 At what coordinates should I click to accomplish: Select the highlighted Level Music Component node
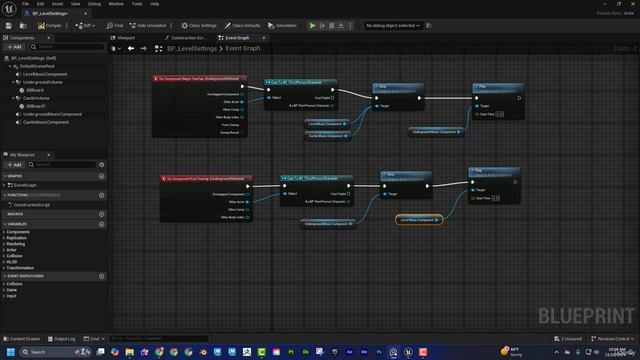[419, 220]
